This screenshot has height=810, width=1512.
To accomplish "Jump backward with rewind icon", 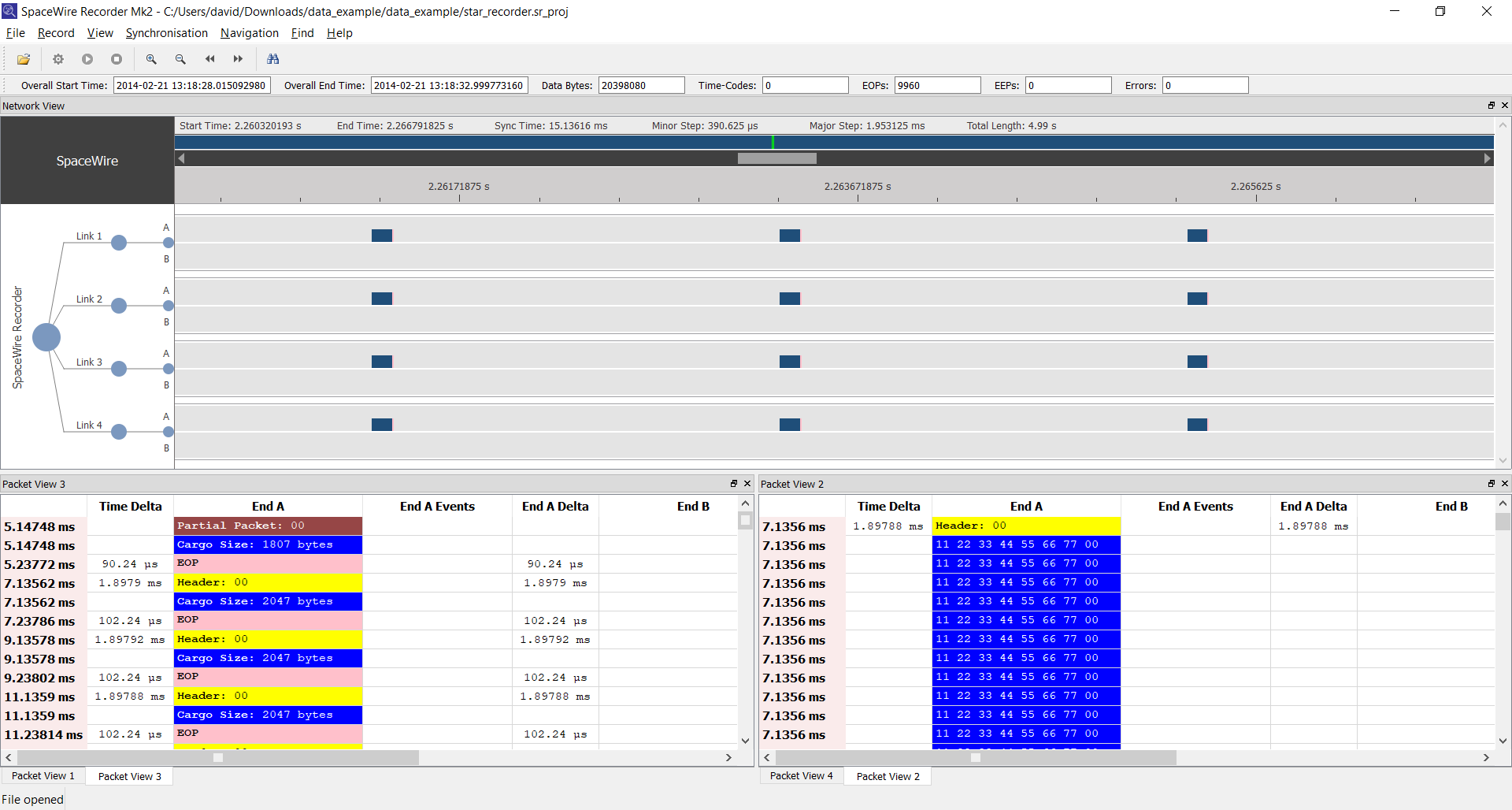I will click(x=209, y=59).
